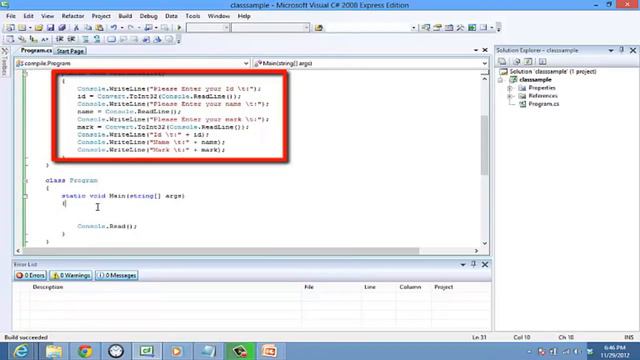Select Program.cs in Solution Explorer
This screenshot has height=360, width=640.
click(544, 104)
